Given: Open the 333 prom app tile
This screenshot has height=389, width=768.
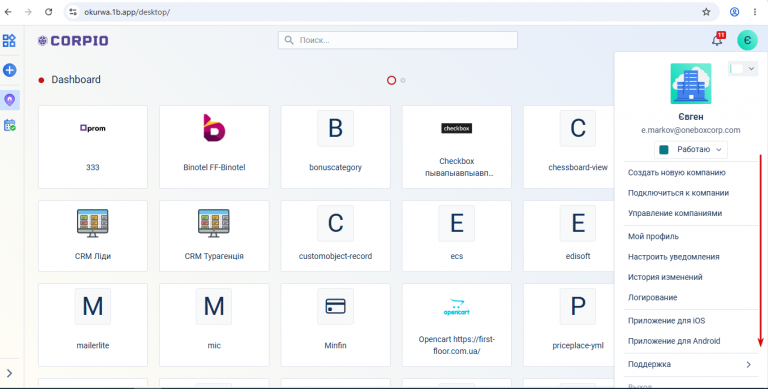Looking at the screenshot, I should (93, 147).
